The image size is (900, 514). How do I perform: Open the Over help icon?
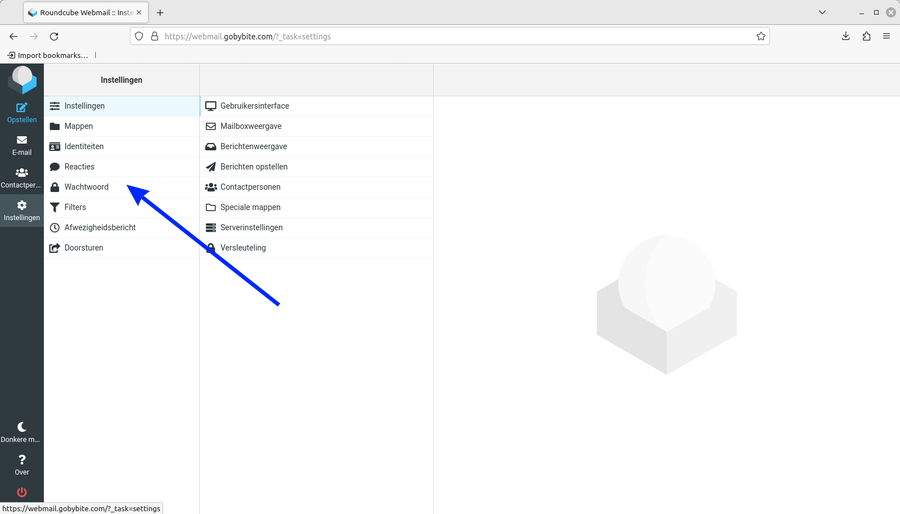[x=21, y=461]
